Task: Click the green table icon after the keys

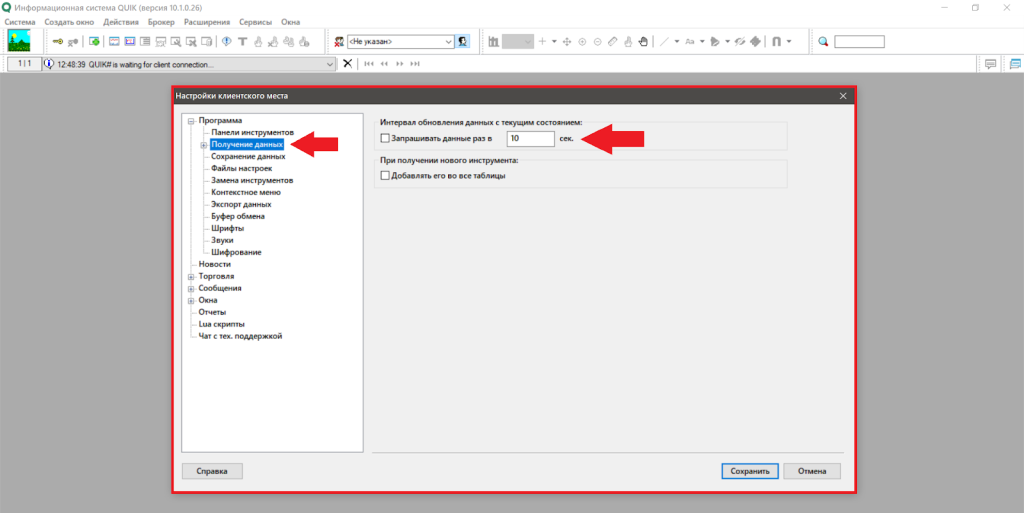Action: 94,42
